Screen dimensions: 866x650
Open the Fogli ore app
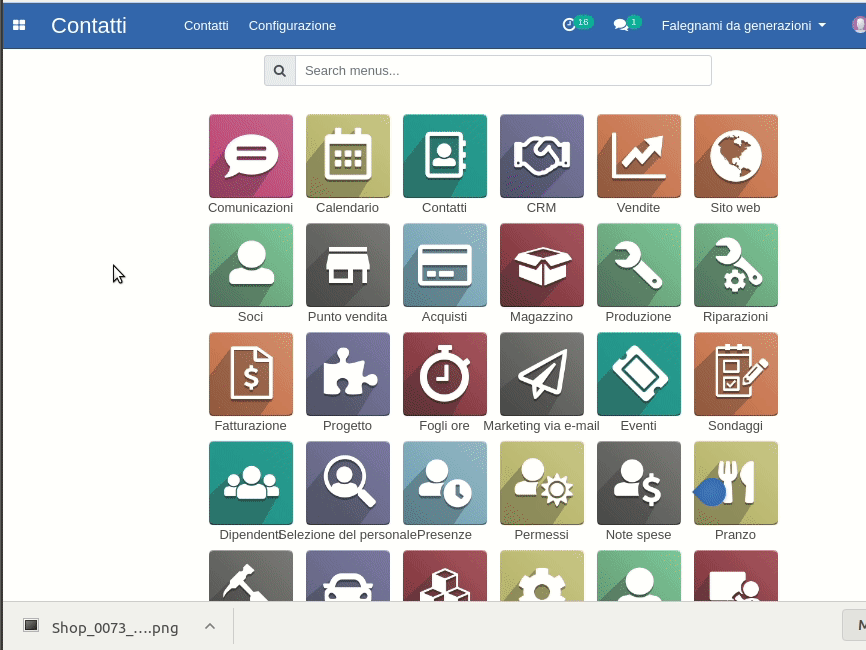click(445, 374)
